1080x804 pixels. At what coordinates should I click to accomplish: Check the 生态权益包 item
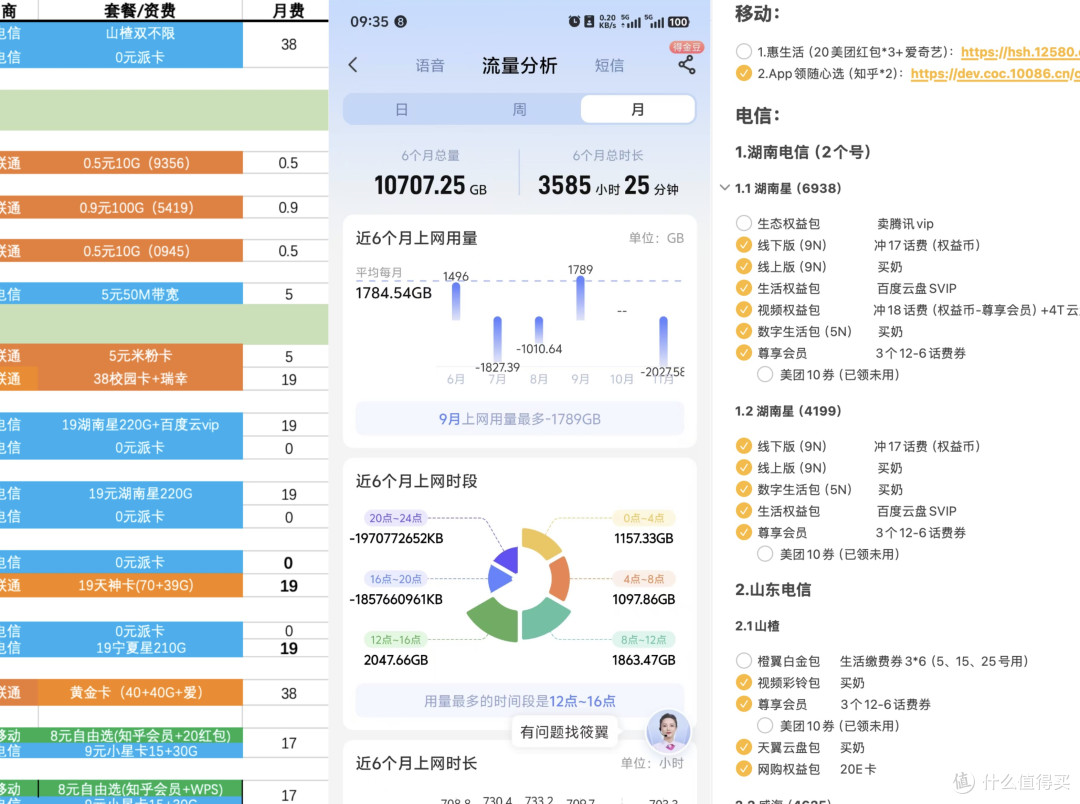click(x=743, y=223)
